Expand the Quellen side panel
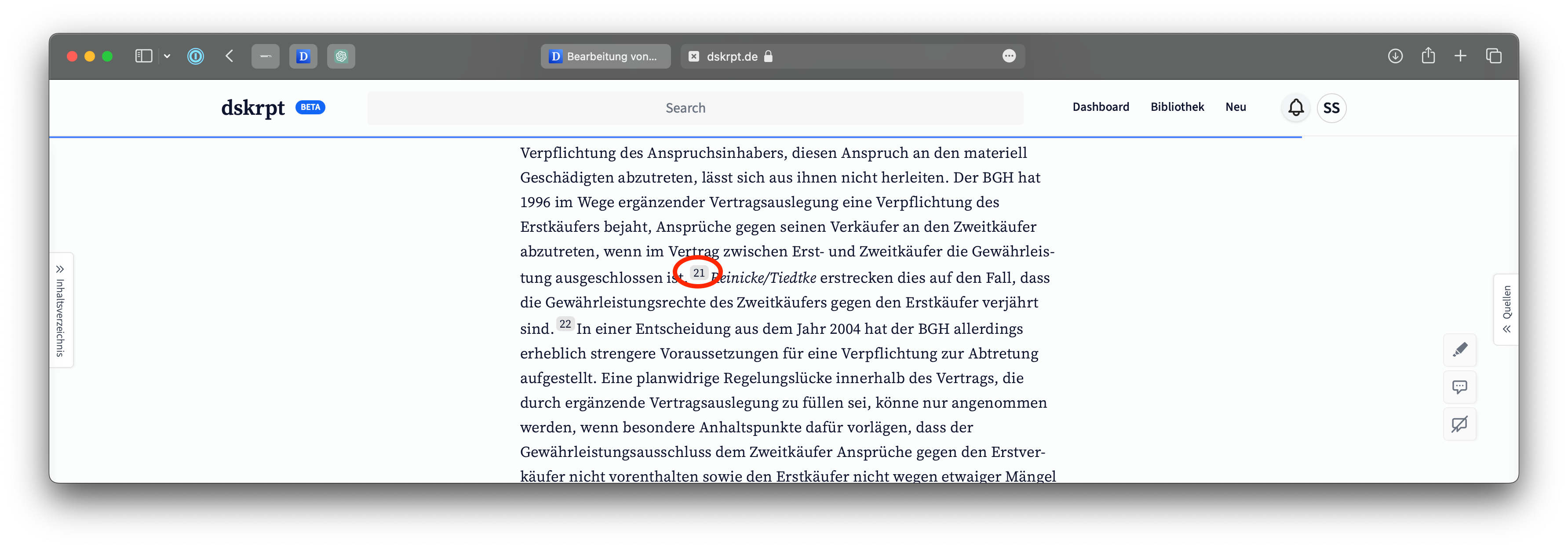 [1506, 310]
